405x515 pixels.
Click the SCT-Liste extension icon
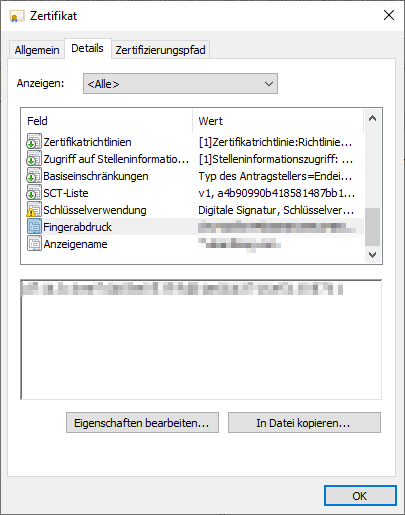pyautogui.click(x=34, y=193)
